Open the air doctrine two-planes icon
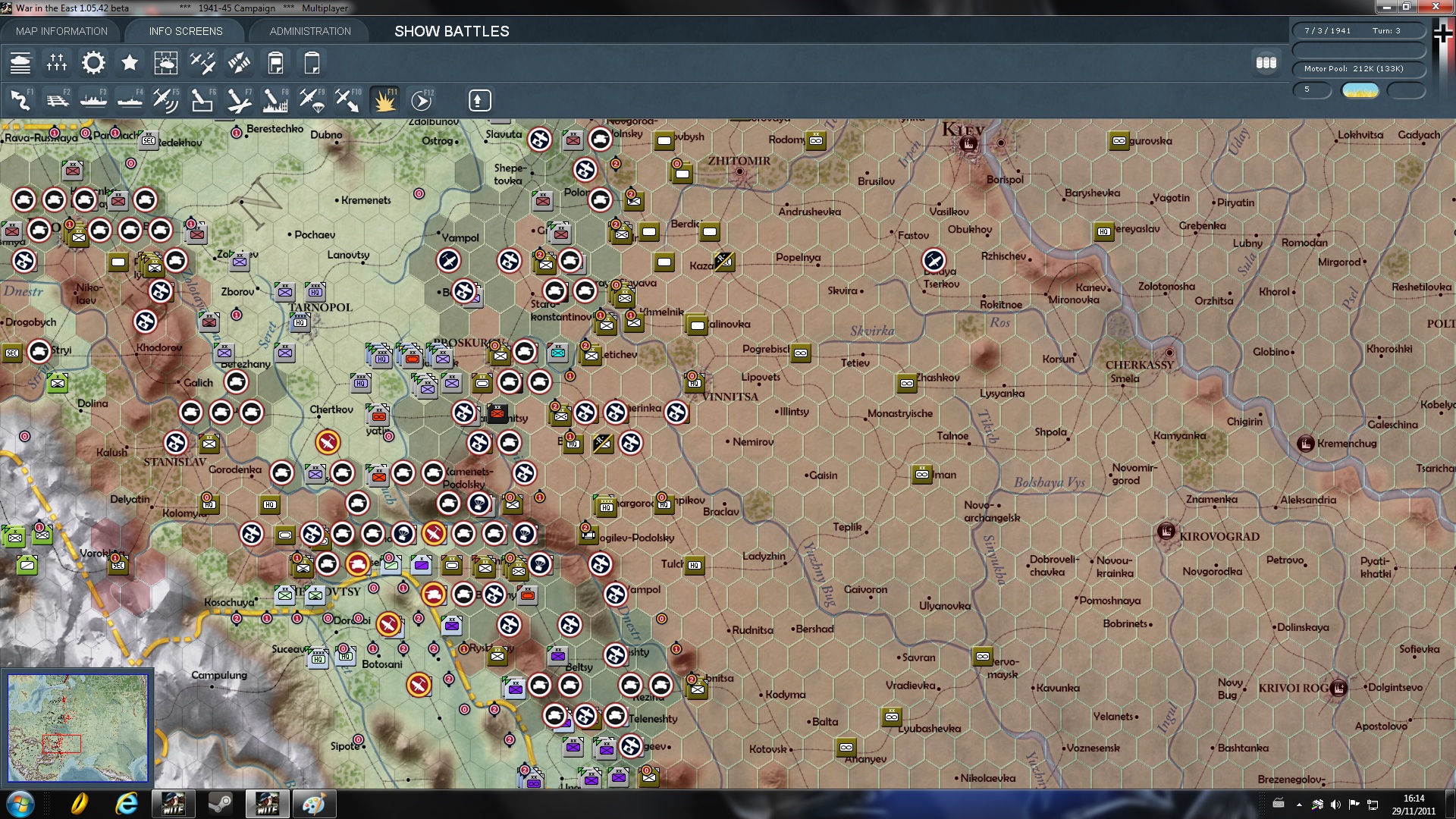Image resolution: width=1456 pixels, height=819 pixels. pos(202,63)
